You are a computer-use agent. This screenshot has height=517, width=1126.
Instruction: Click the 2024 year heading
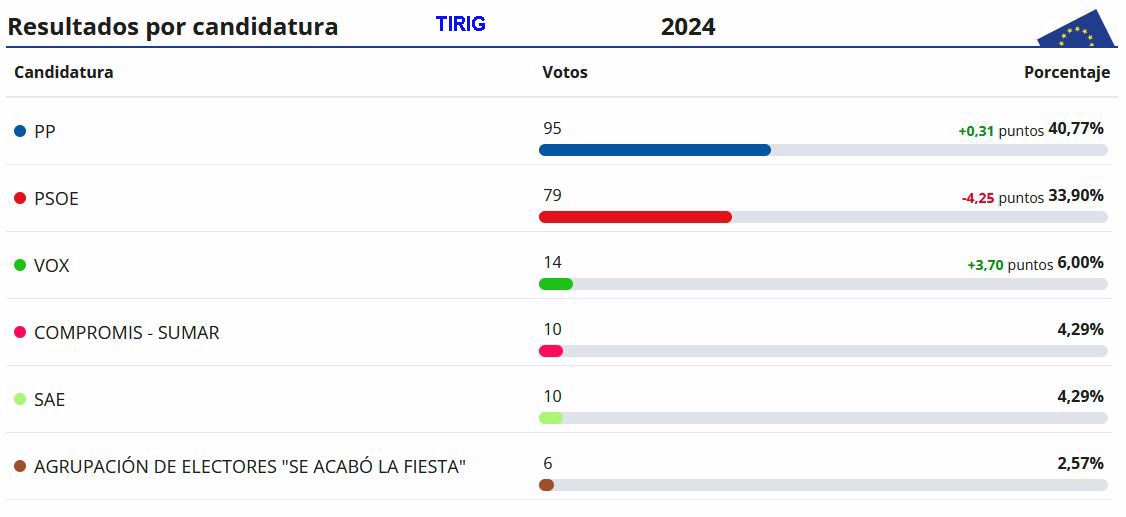[x=688, y=27]
